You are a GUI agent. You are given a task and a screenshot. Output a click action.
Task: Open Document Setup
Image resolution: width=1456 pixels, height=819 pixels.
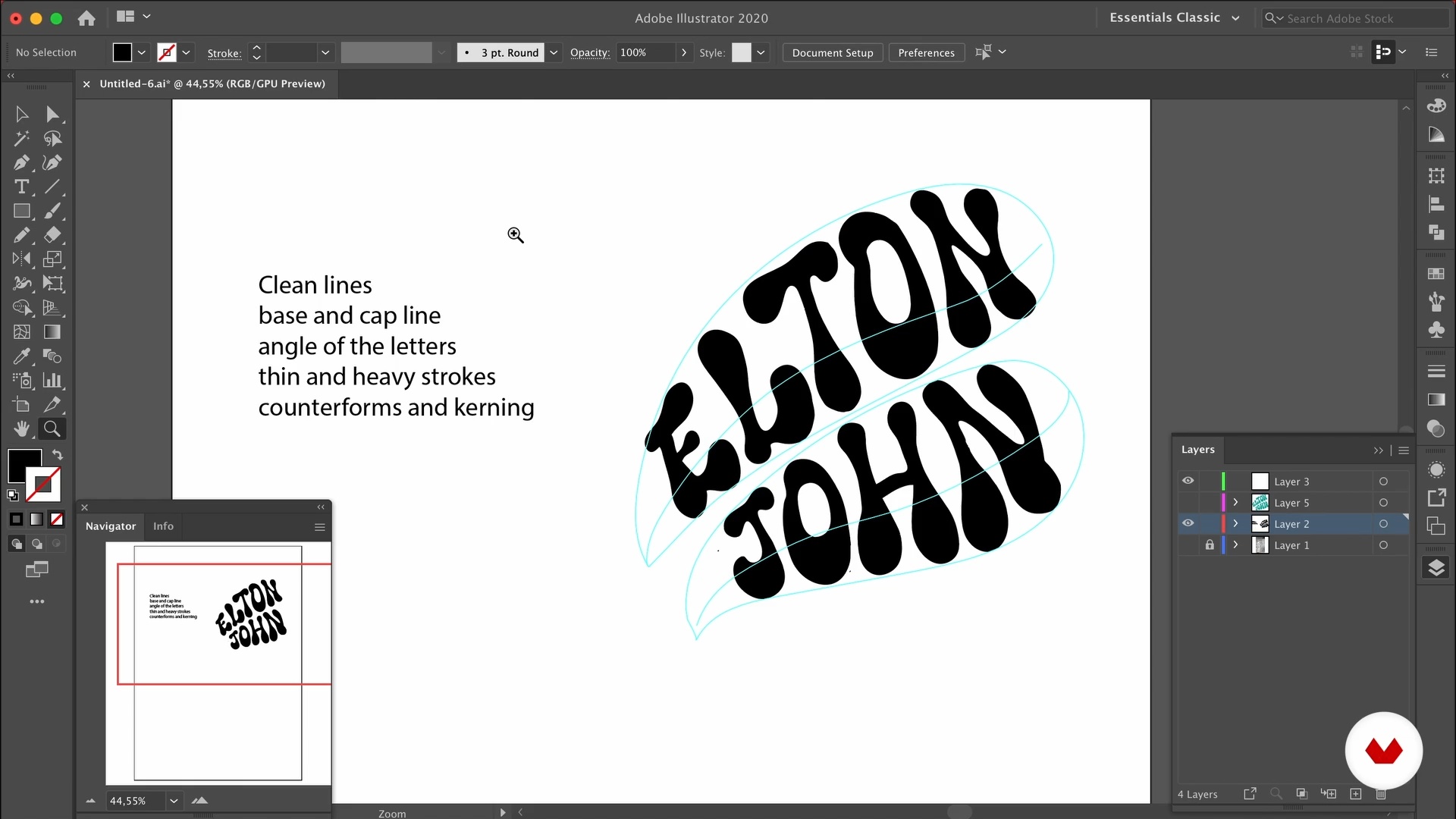click(833, 52)
